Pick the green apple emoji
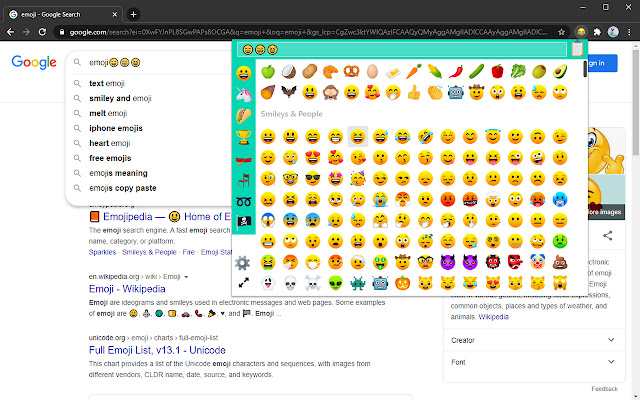This screenshot has height=400, width=640. coord(268,72)
